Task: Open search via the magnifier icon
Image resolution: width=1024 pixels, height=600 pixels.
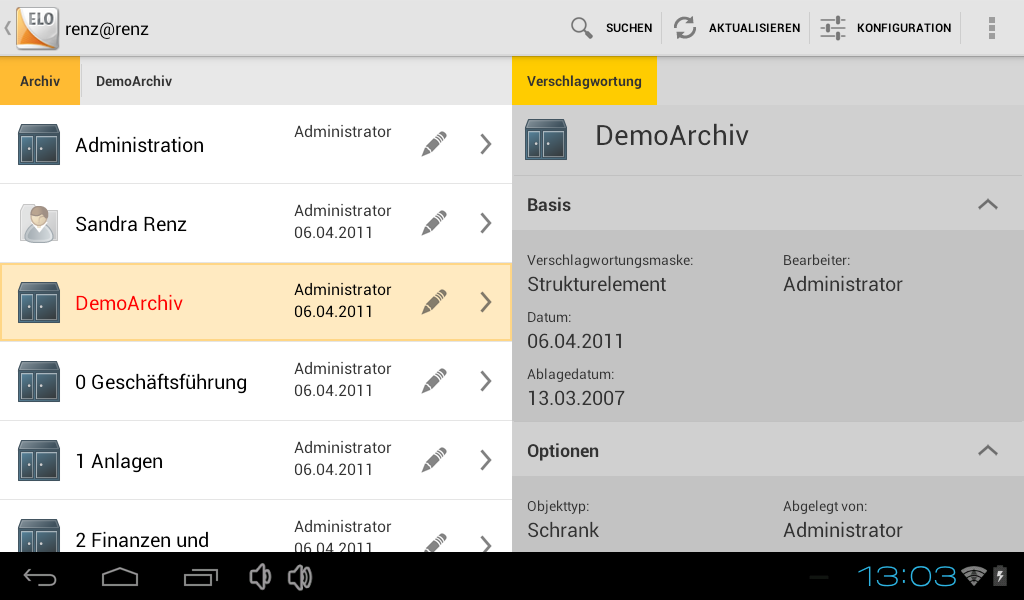Action: point(581,28)
